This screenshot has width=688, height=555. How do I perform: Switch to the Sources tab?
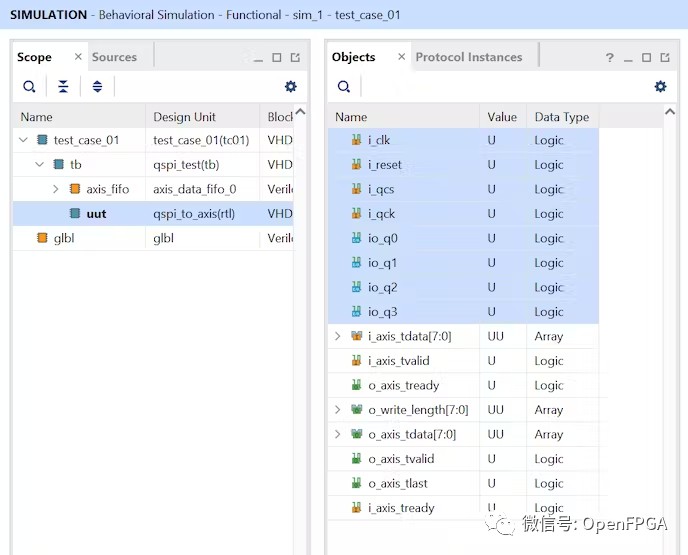(x=114, y=57)
